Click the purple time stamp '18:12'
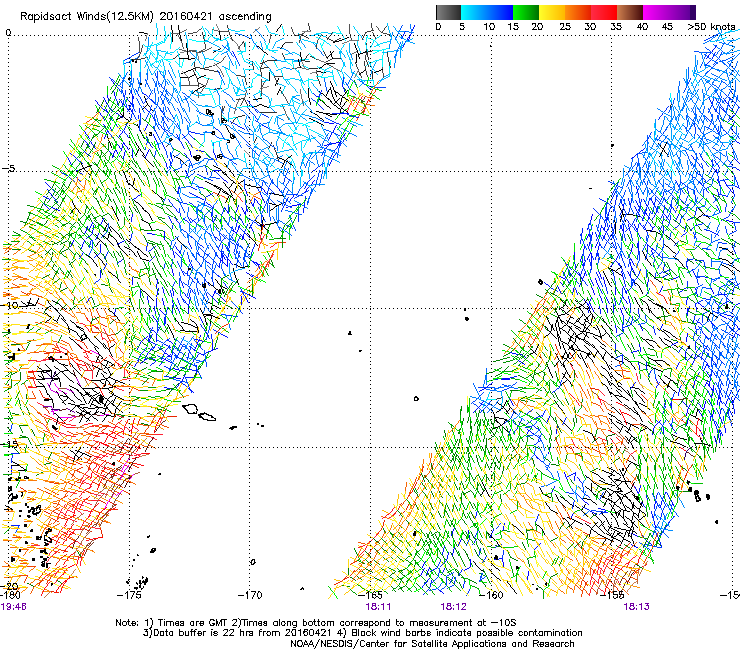This screenshot has width=740, height=650. click(454, 607)
